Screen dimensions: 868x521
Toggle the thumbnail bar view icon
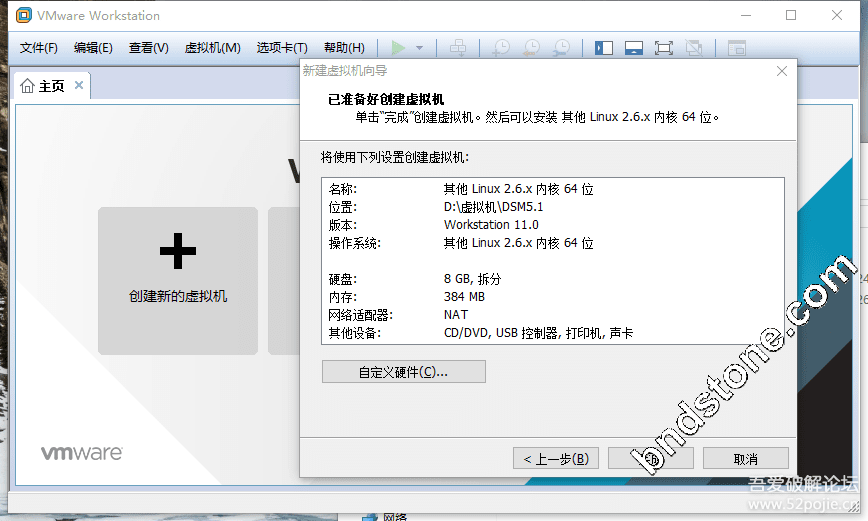pyautogui.click(x=634, y=48)
